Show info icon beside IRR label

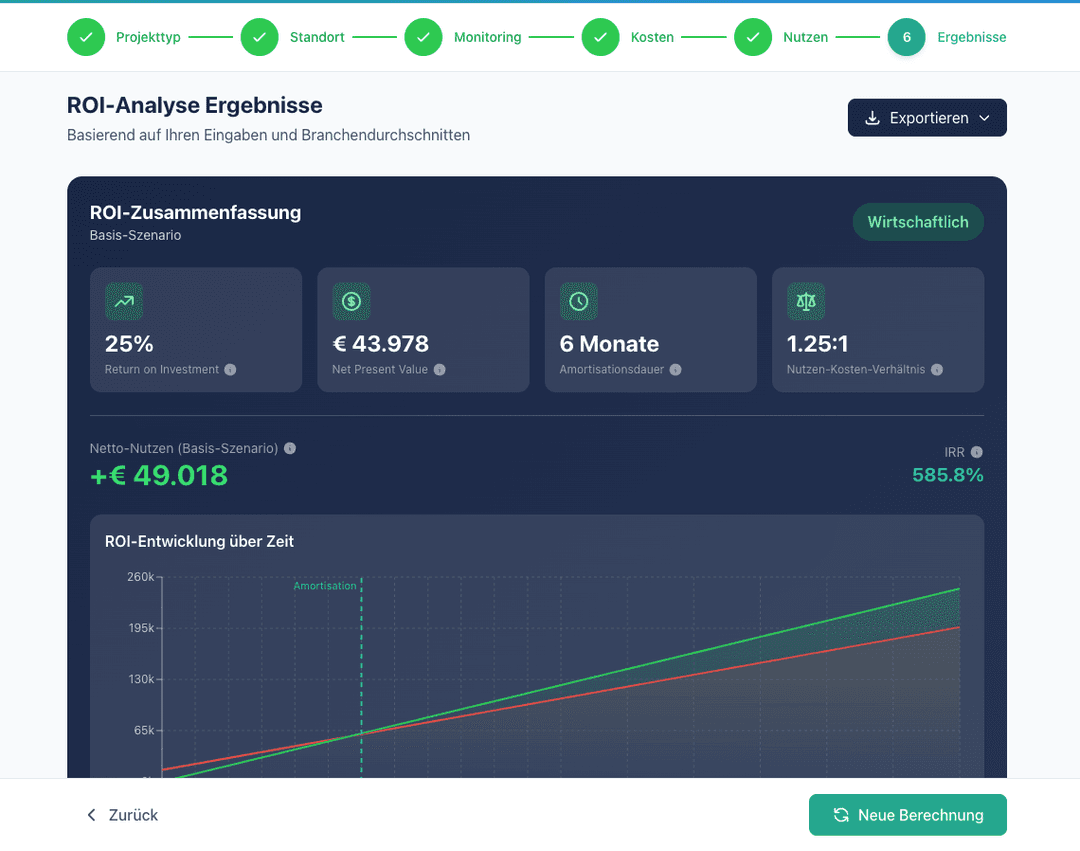[976, 452]
